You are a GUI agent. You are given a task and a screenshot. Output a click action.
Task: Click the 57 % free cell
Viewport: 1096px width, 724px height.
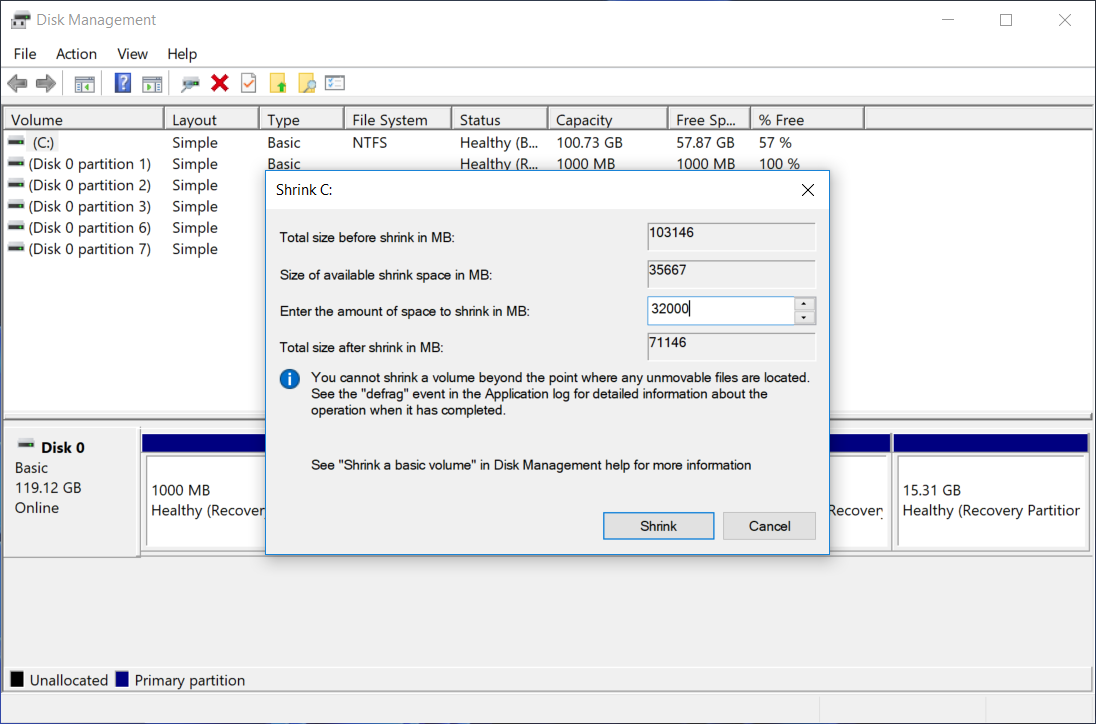(x=775, y=143)
